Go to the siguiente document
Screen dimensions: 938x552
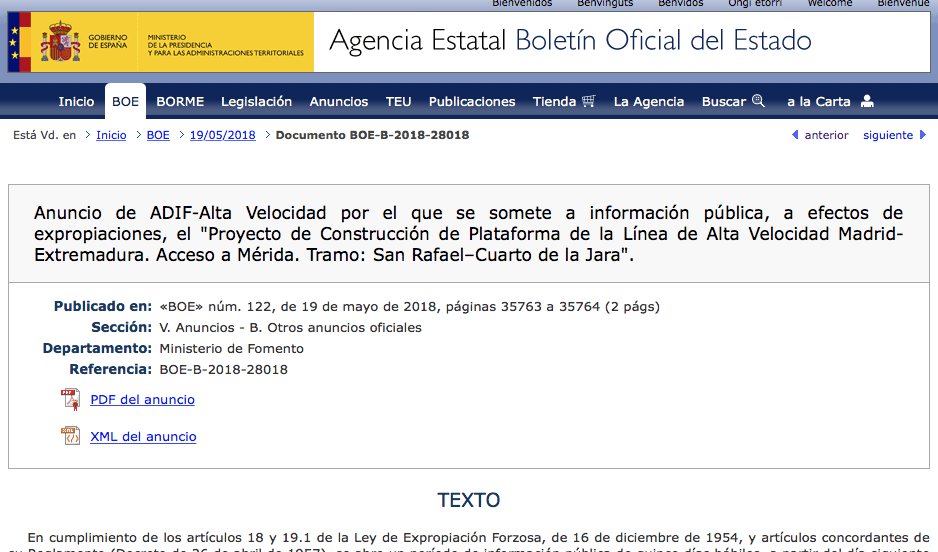(888, 135)
